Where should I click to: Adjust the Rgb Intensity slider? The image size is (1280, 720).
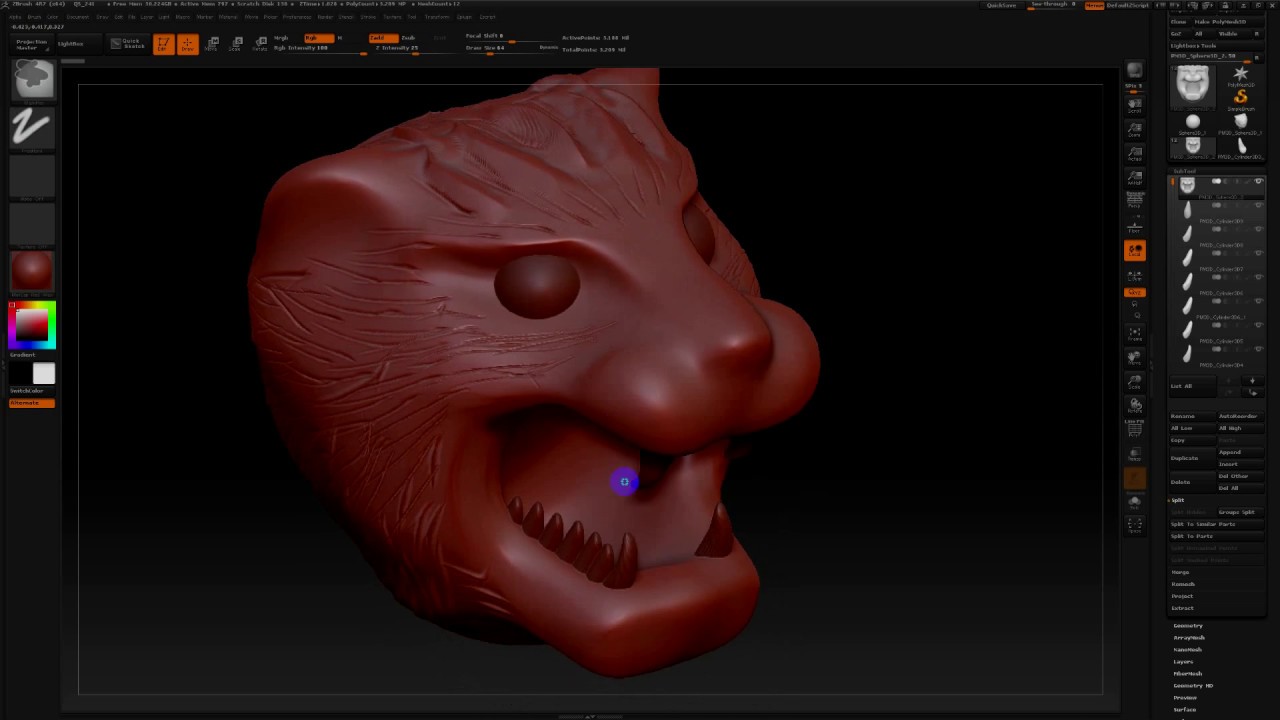tap(318, 48)
